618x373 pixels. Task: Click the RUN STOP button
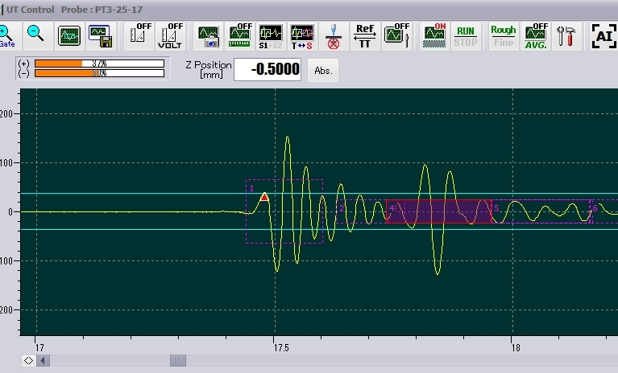465,36
